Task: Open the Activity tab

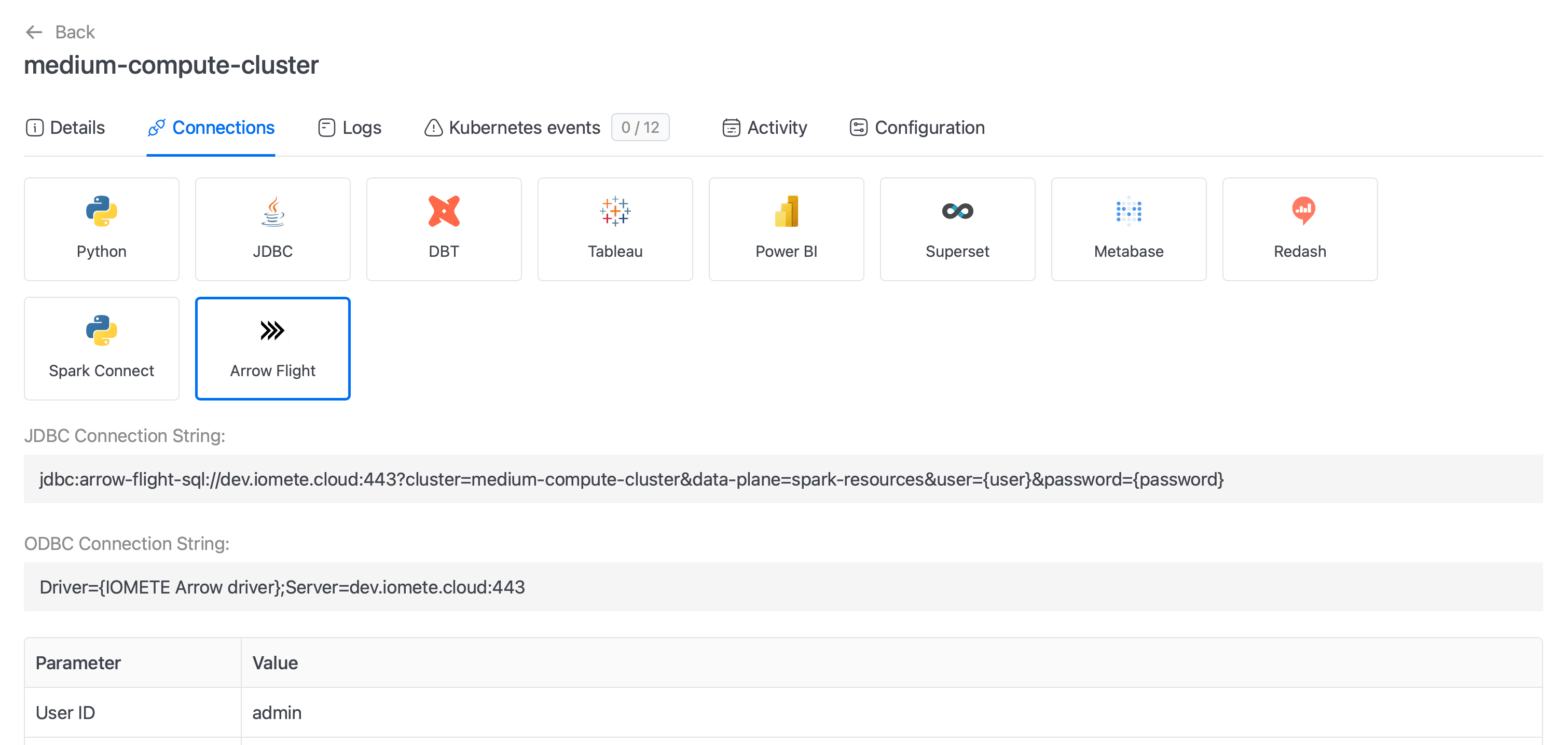Action: pos(764,127)
